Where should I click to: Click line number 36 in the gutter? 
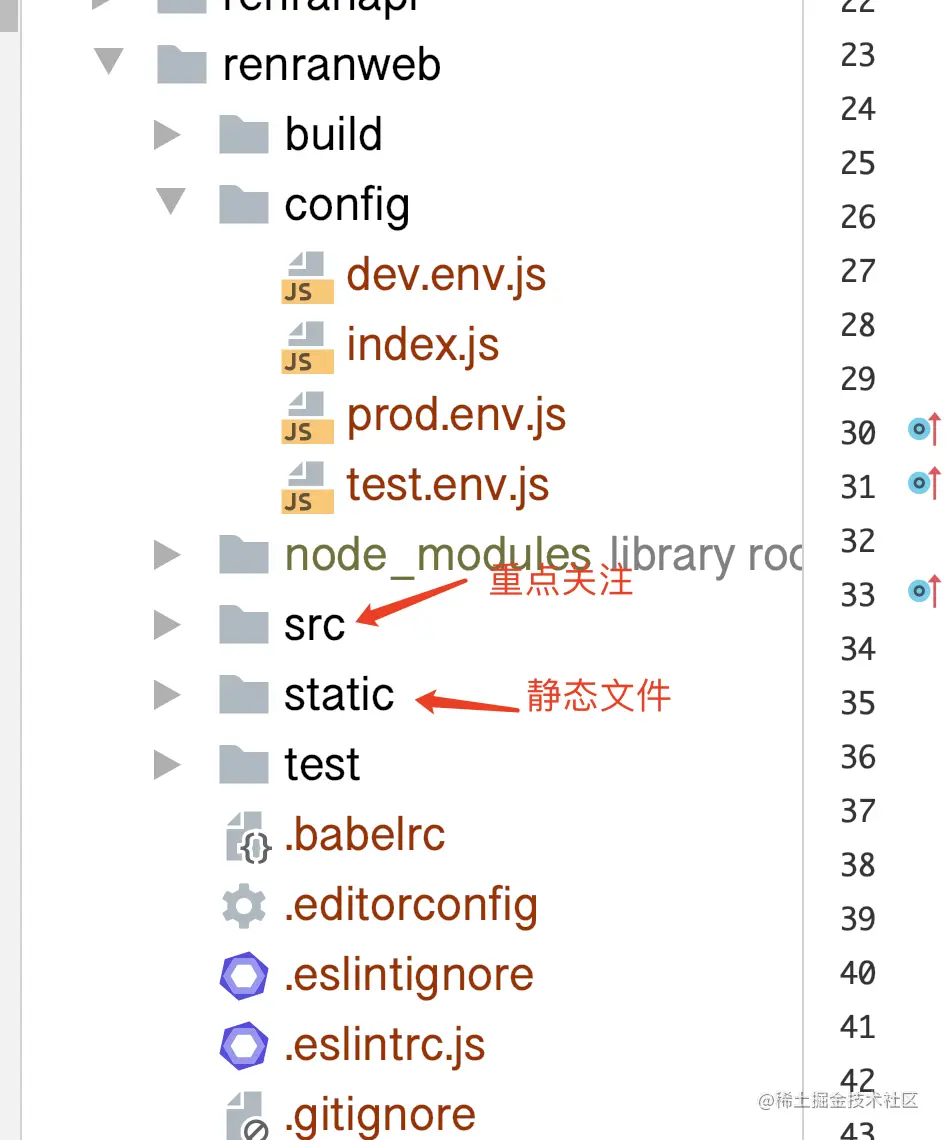[858, 757]
